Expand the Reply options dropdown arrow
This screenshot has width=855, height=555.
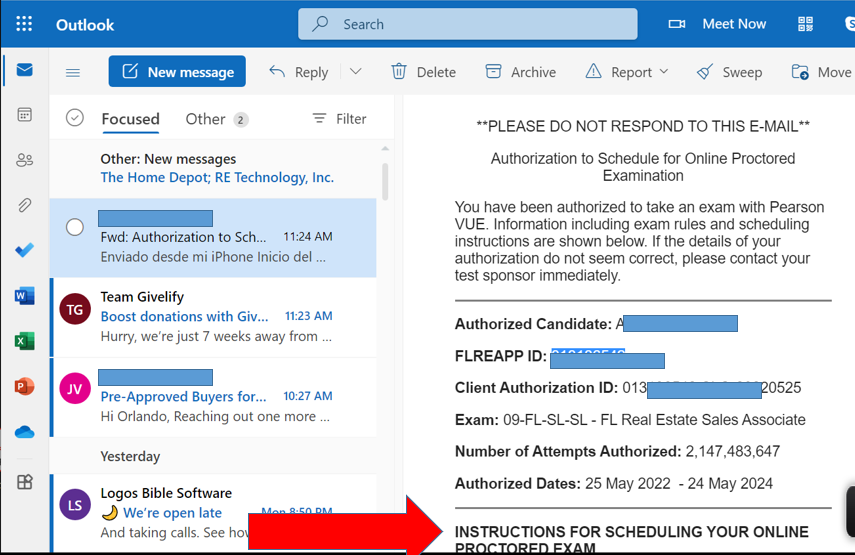[356, 71]
